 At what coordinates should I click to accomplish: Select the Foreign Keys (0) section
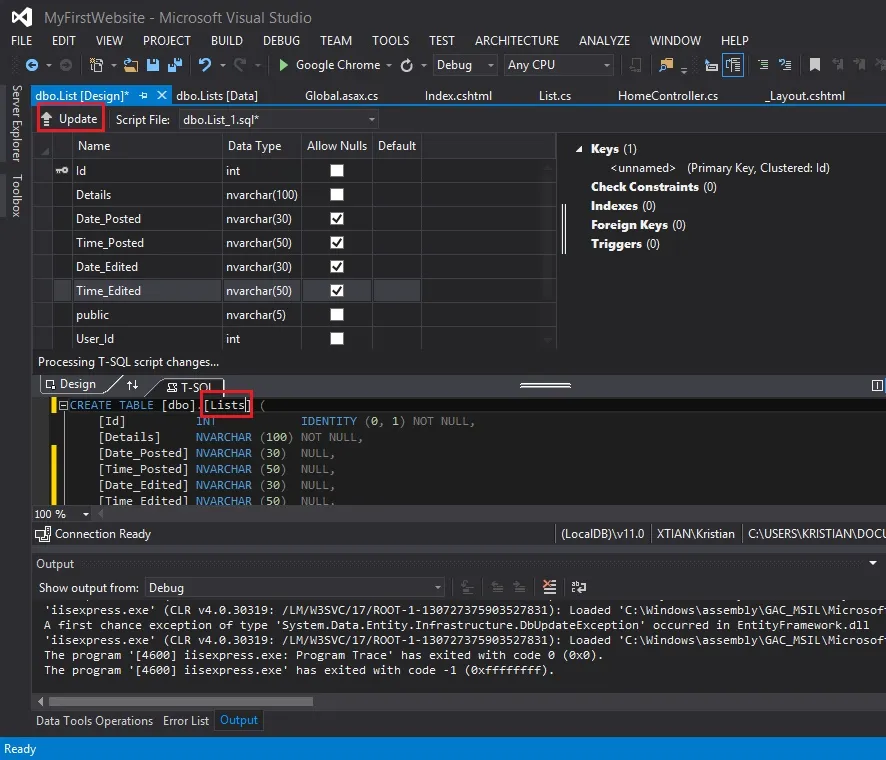(638, 225)
